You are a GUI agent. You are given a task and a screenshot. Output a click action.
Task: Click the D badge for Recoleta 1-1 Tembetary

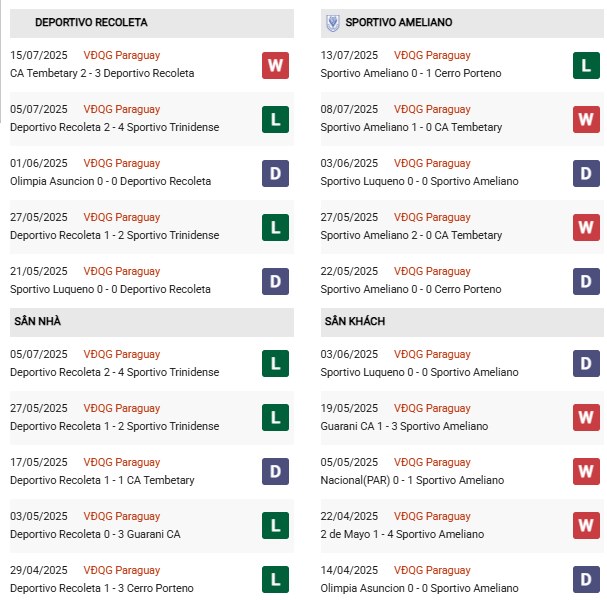click(x=275, y=471)
